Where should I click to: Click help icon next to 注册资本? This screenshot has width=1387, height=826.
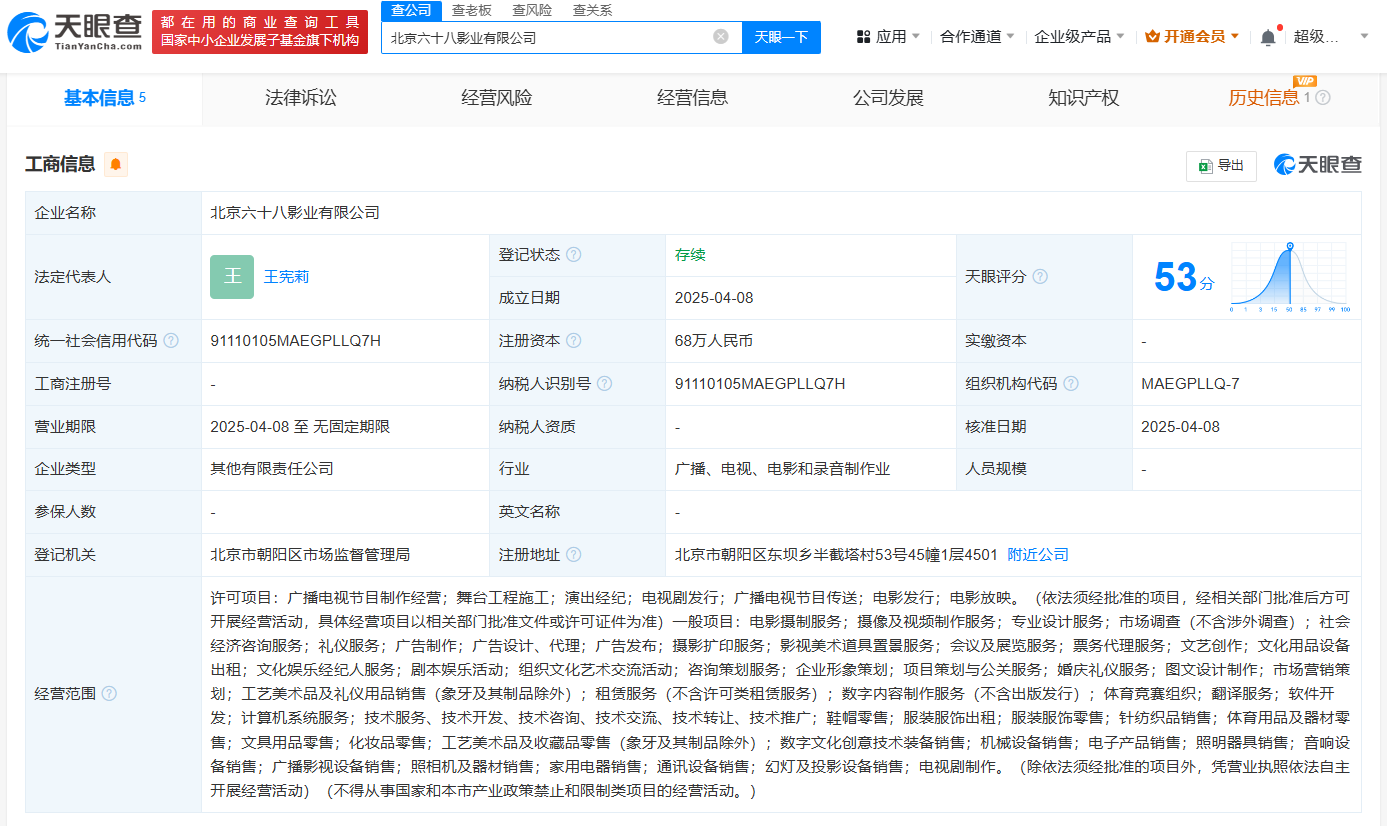tap(574, 341)
